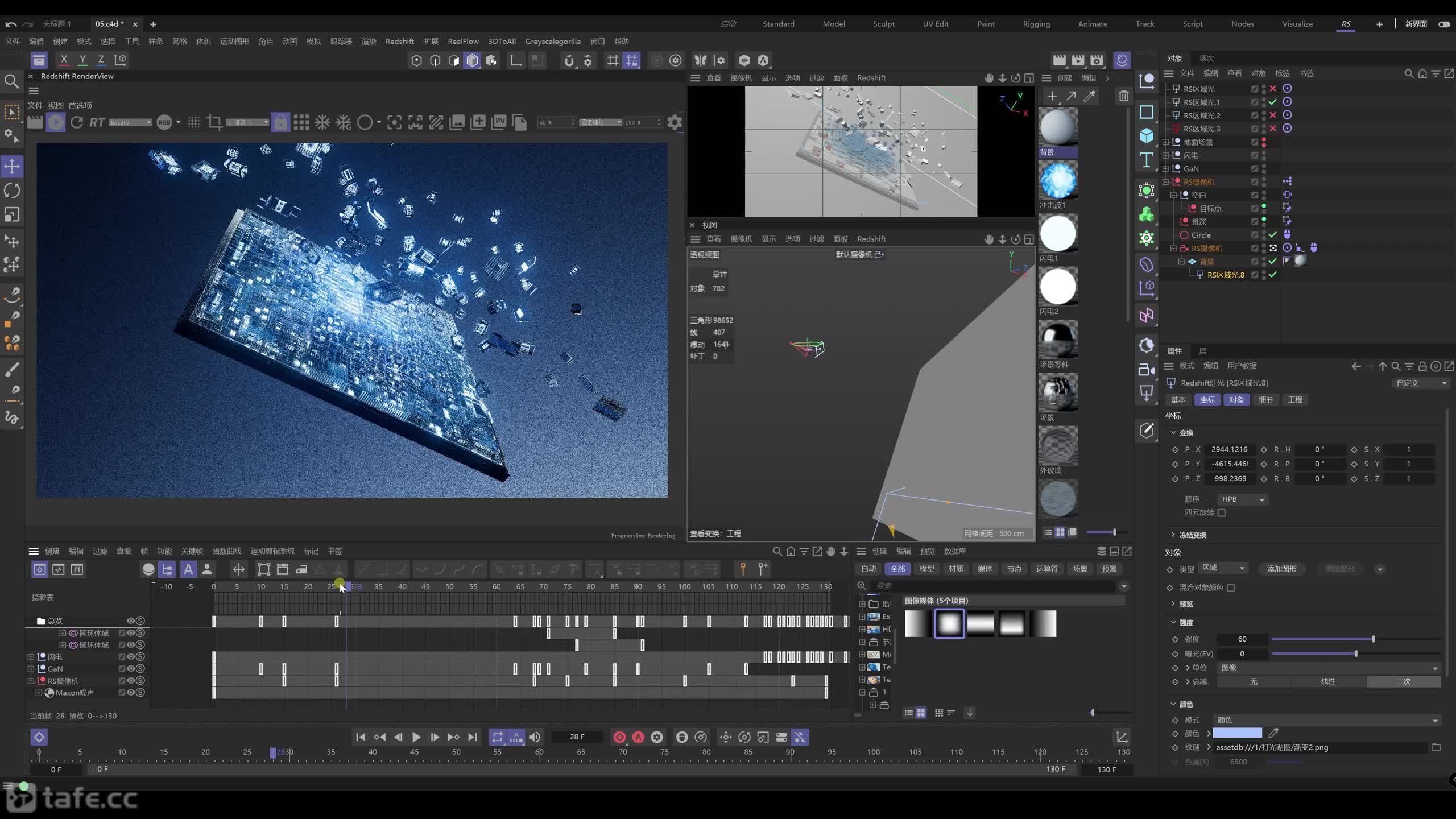The height and width of the screenshot is (819, 1456).
Task: Start render in Redshift RenderView
Action: (55, 122)
